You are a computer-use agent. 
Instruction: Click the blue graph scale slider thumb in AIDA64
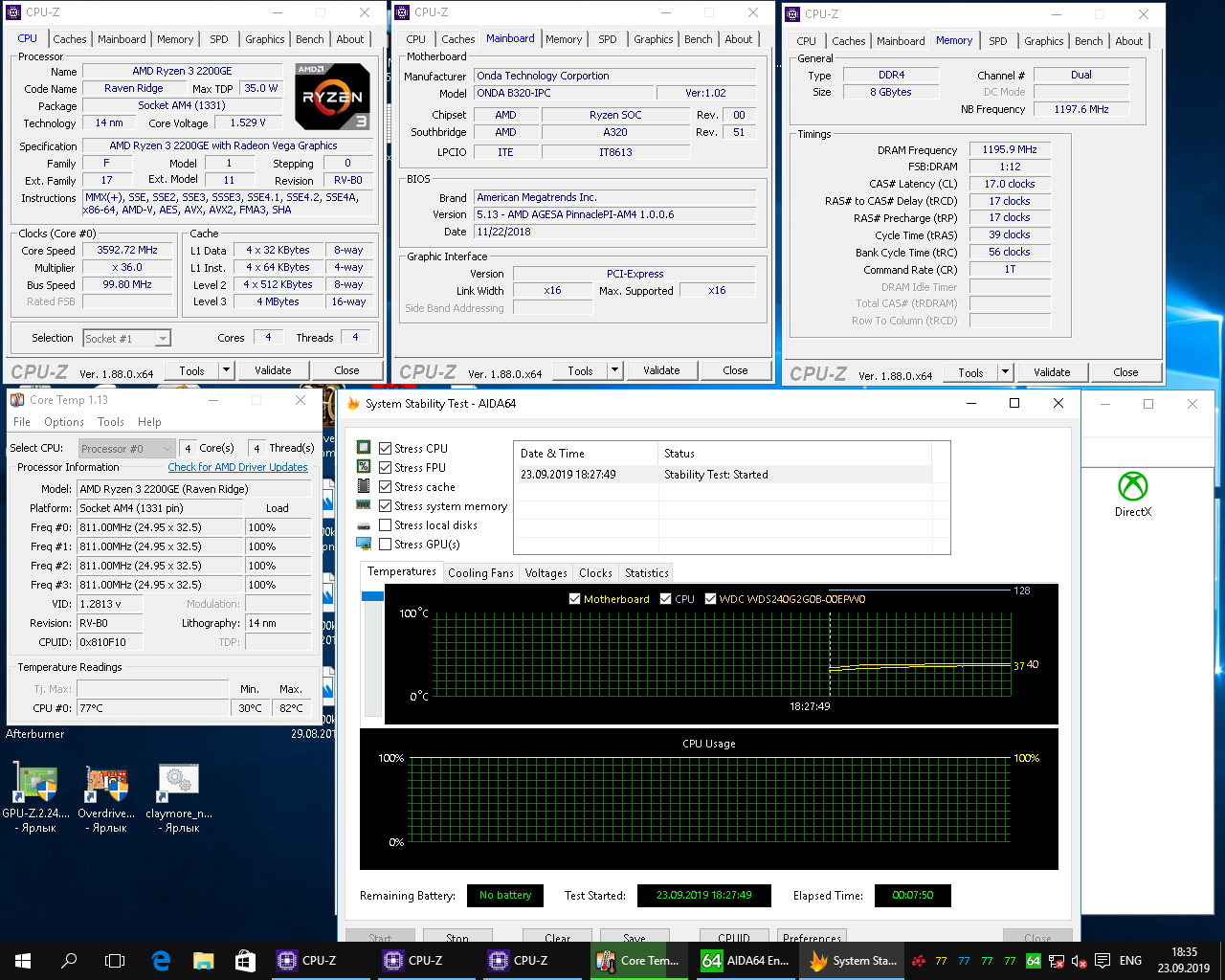coord(372,596)
